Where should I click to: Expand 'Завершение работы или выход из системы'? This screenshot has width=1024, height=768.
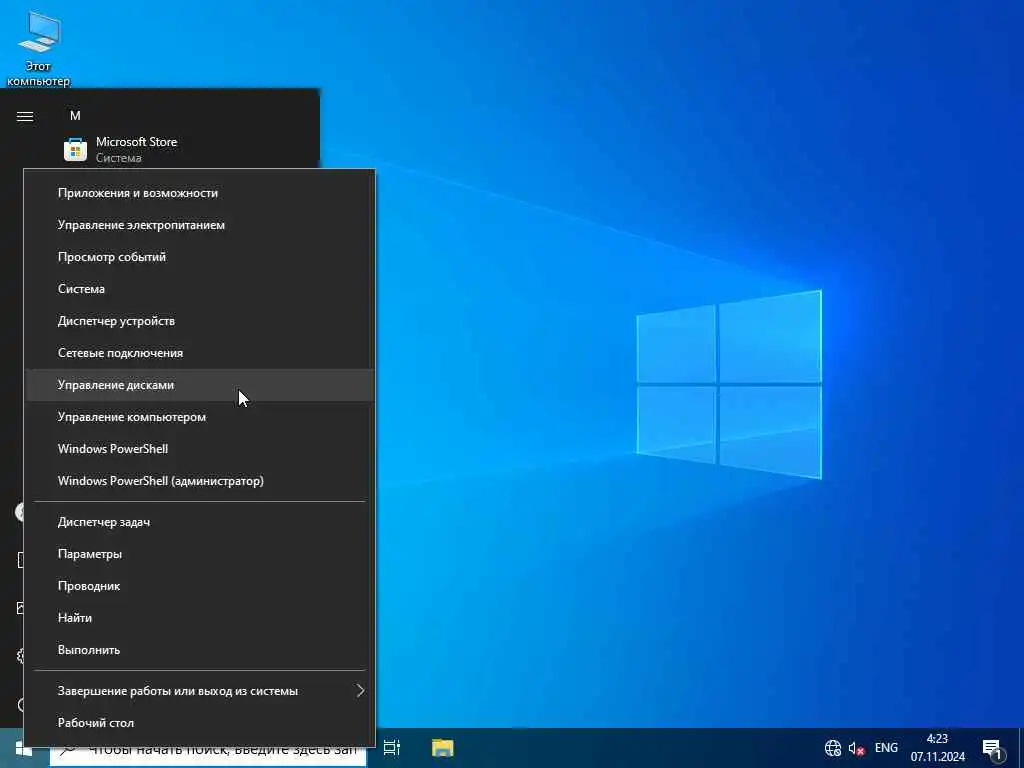click(199, 690)
